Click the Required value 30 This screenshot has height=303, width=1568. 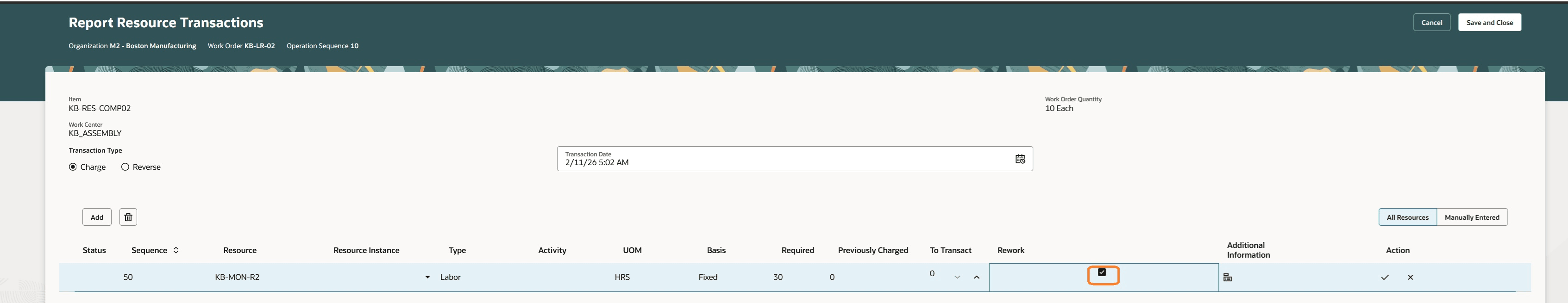778,278
